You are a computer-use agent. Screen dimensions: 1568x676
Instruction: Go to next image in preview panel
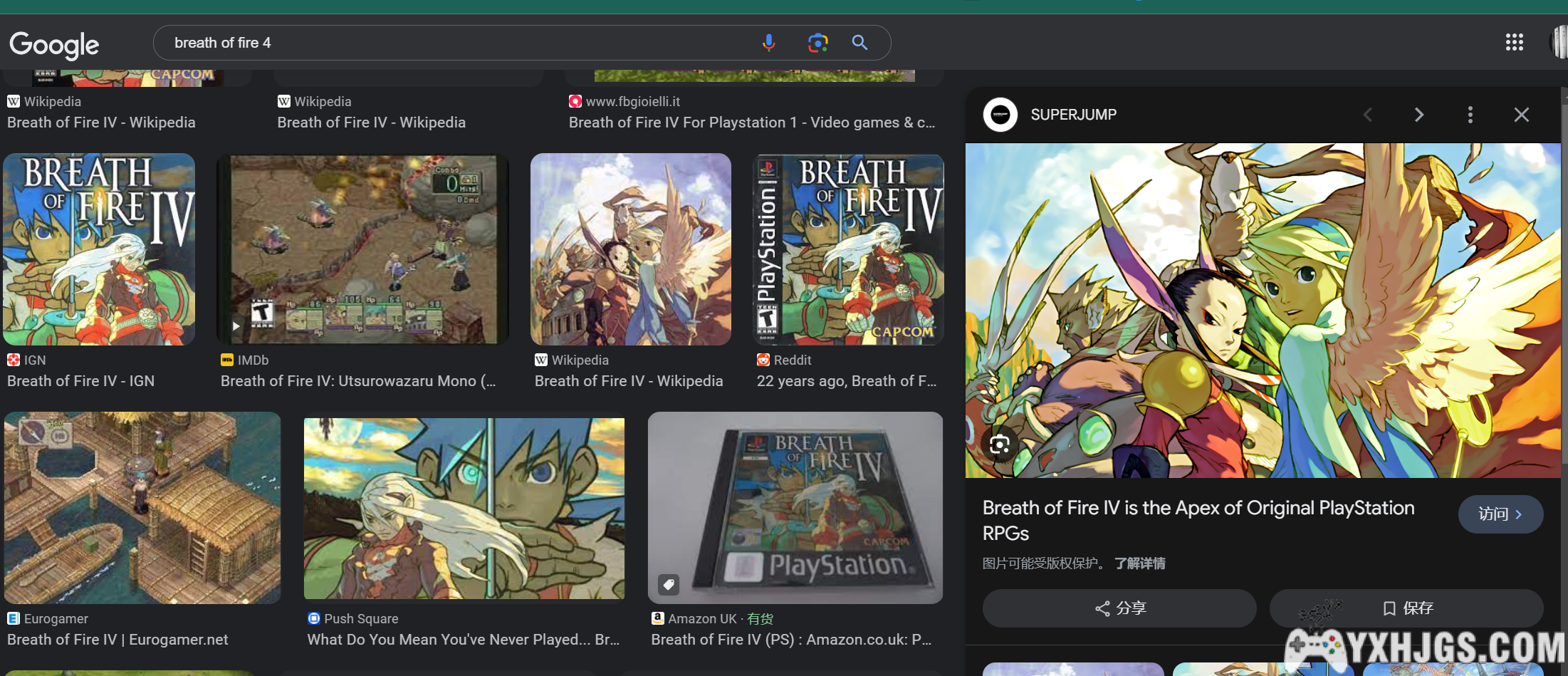[1418, 115]
